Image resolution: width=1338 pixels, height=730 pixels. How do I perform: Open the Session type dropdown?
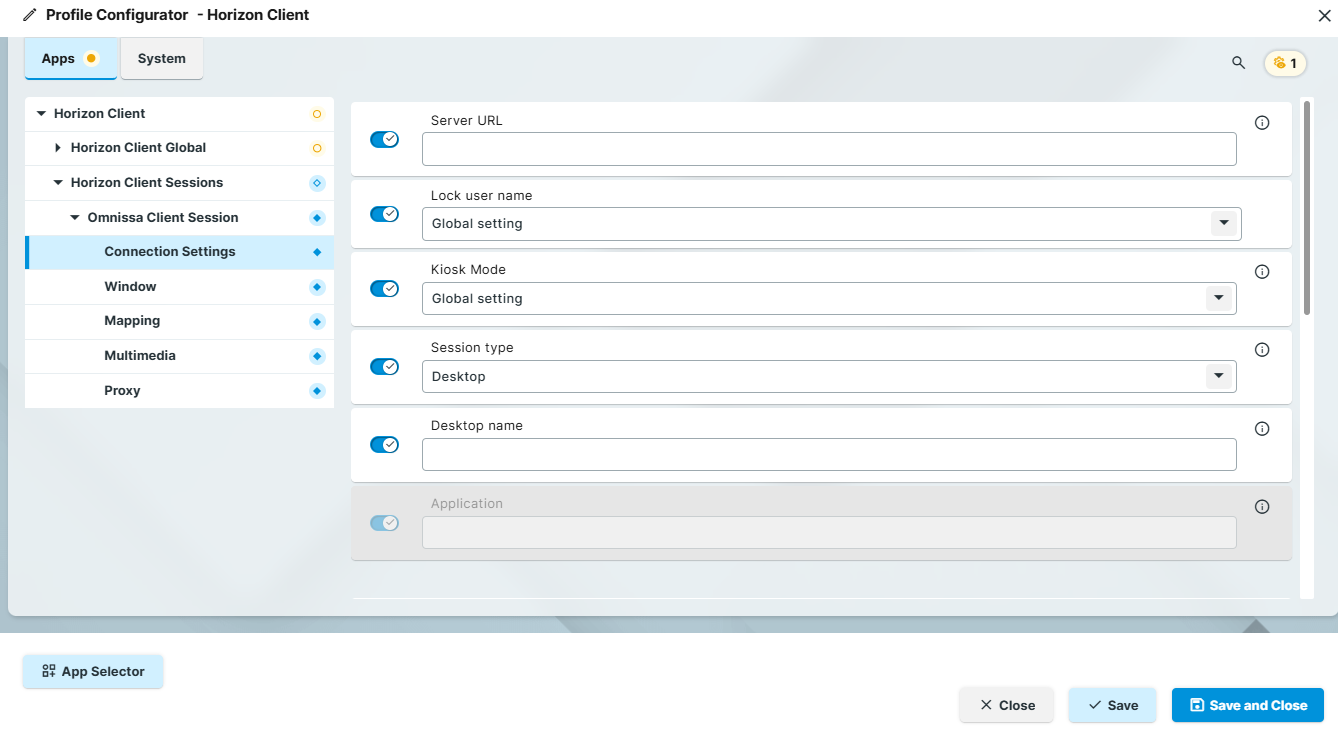[x=1218, y=375]
